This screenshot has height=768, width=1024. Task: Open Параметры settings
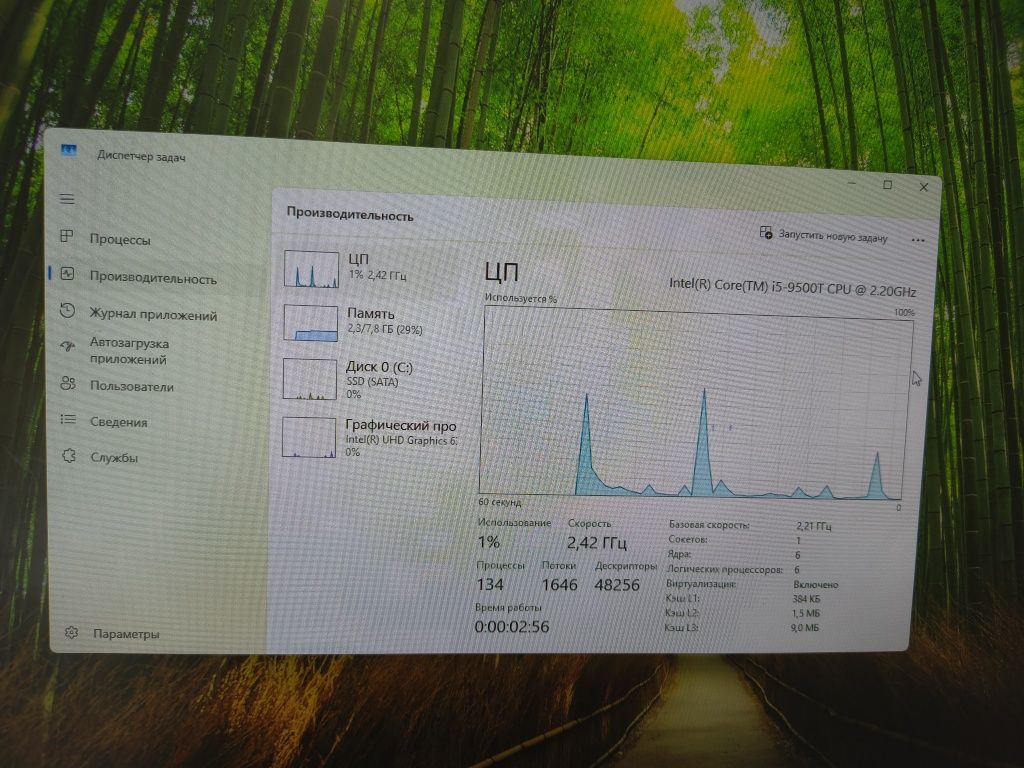[x=126, y=633]
